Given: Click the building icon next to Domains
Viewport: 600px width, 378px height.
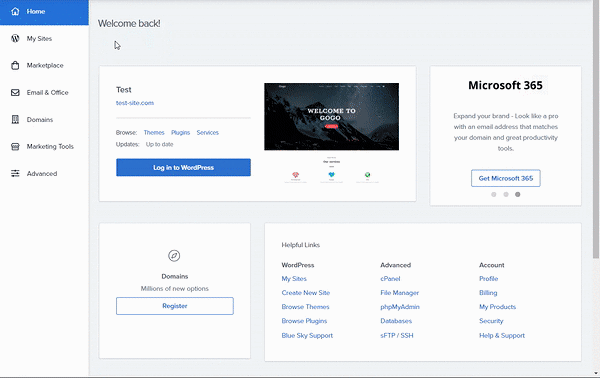Looking at the screenshot, I should 15,119.
